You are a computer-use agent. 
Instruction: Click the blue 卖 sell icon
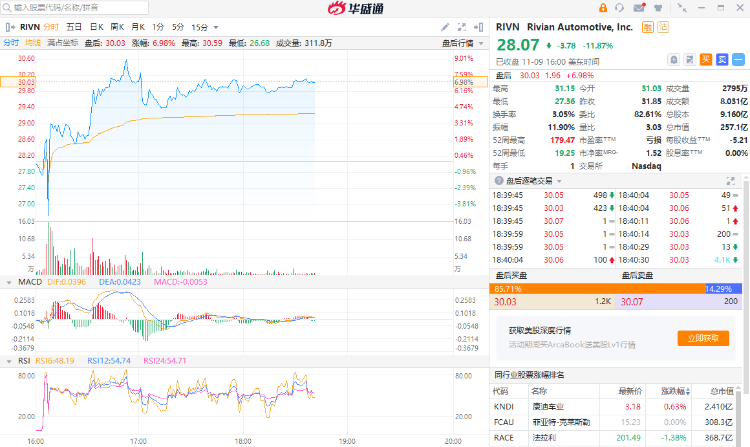[x=722, y=60]
